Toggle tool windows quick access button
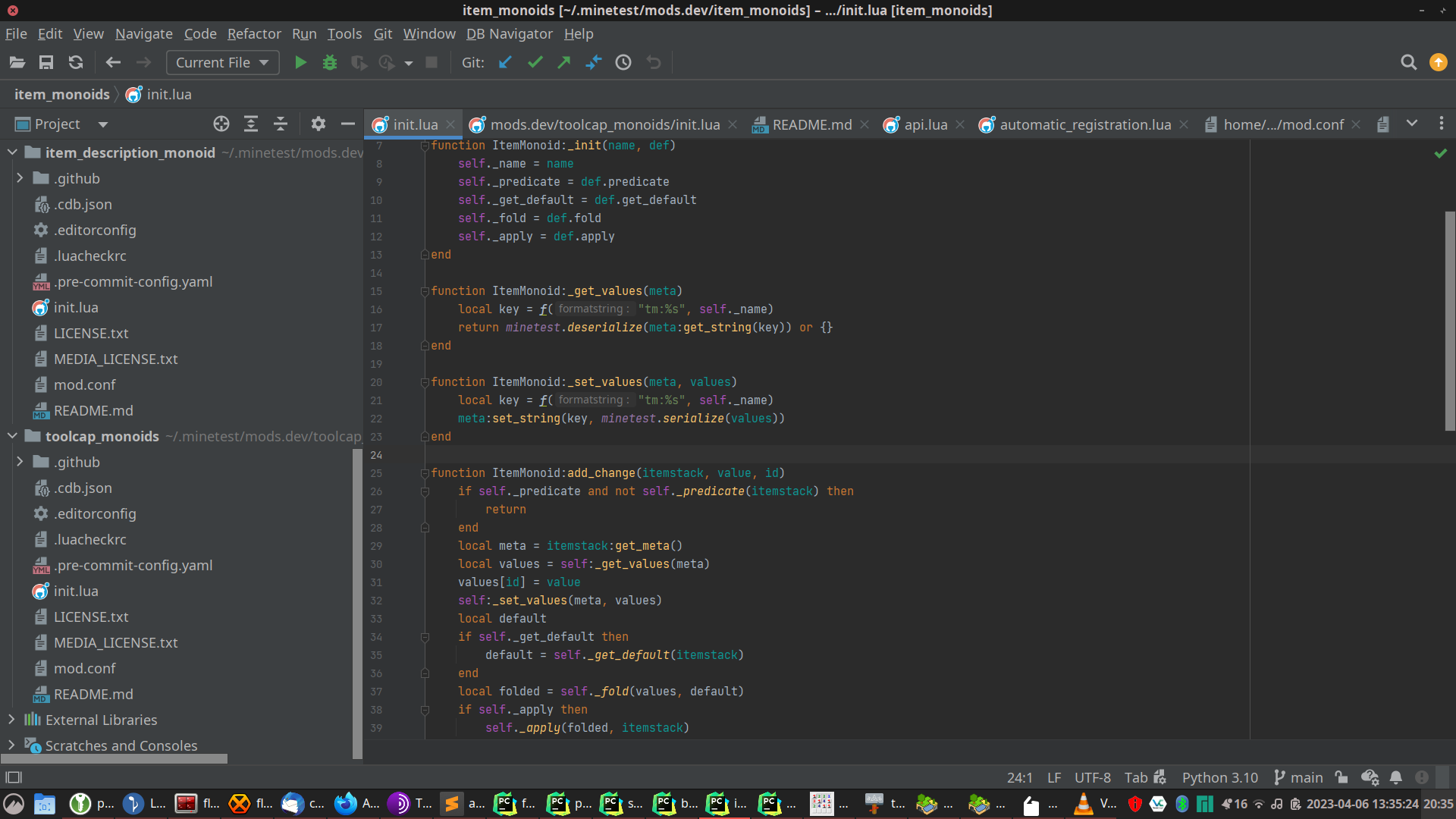Screen dimensions: 1456x819 [x=14, y=777]
